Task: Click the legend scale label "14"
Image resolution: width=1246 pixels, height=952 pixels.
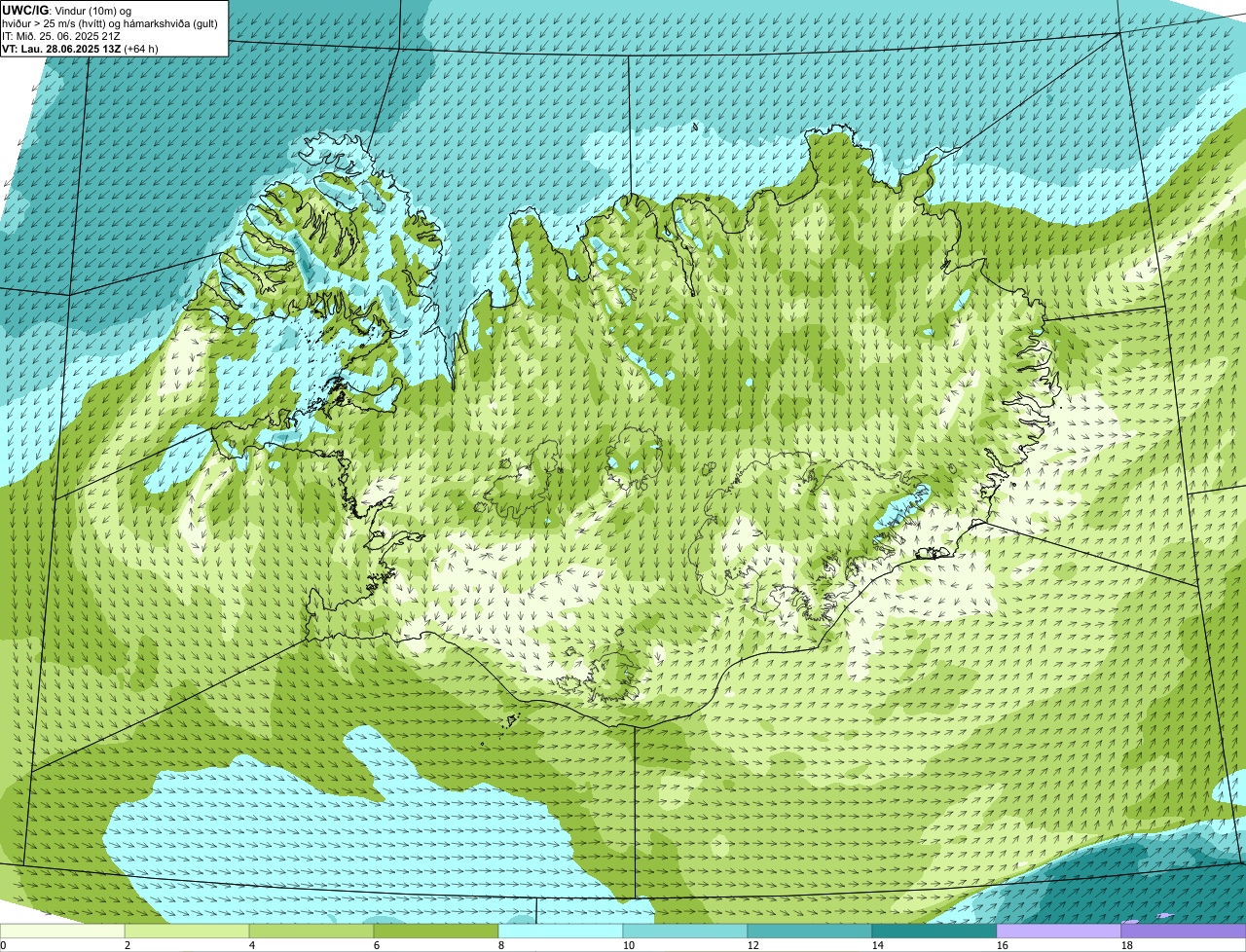Action: pos(878,945)
